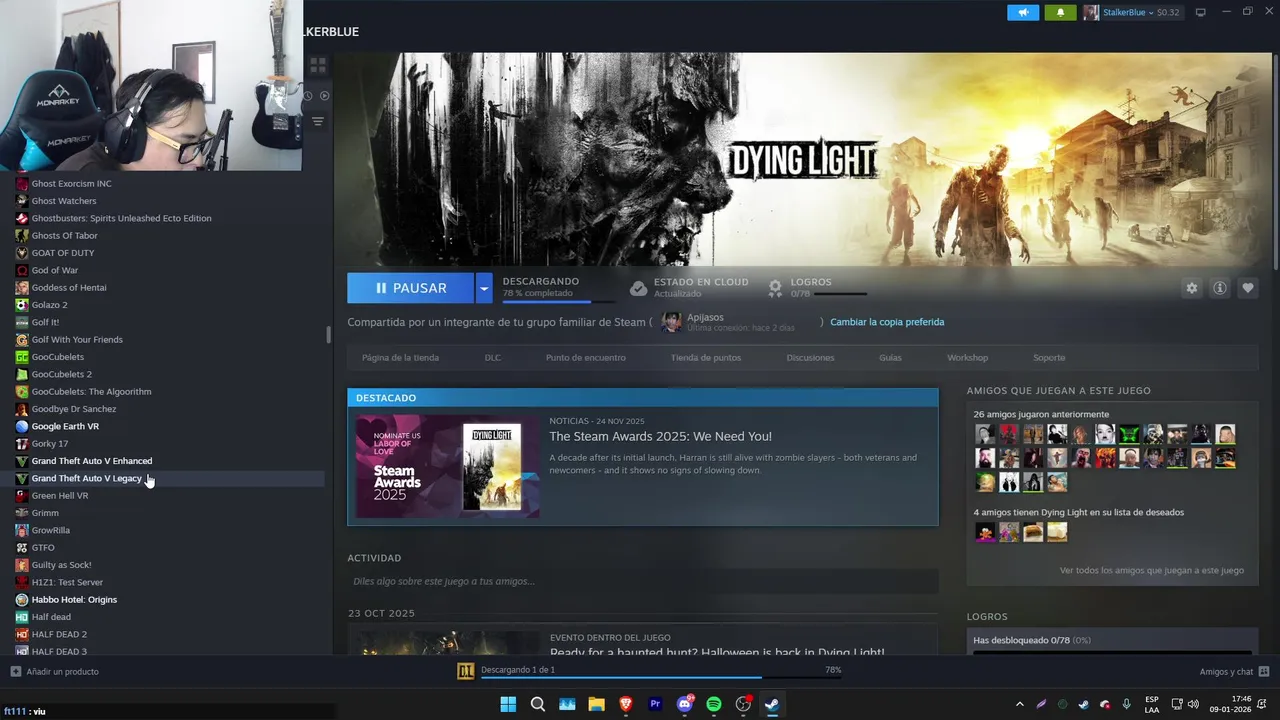1280x720 pixels.
Task: Click Ver todos los amigos que juegan link
Action: pos(1152,570)
